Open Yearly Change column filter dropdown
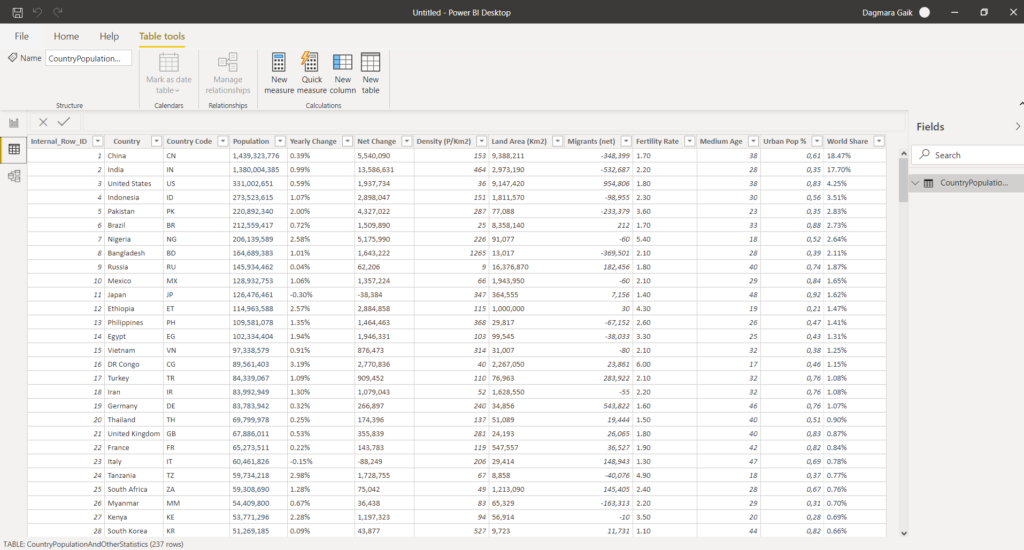 point(347,141)
